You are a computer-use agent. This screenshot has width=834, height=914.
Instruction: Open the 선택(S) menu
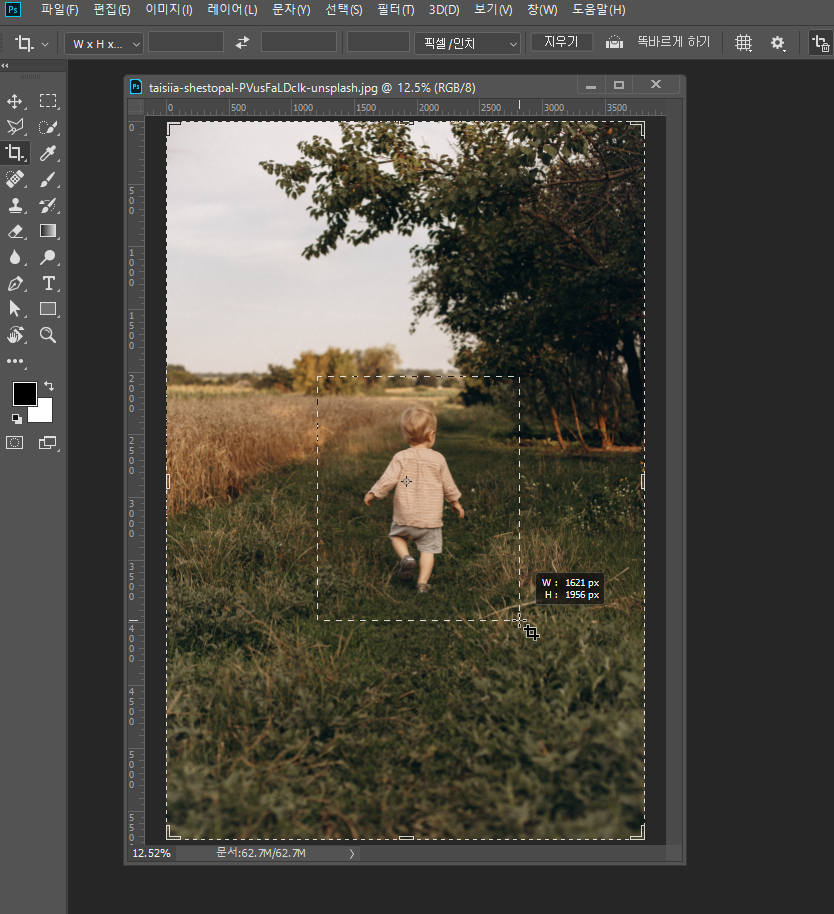click(x=344, y=10)
